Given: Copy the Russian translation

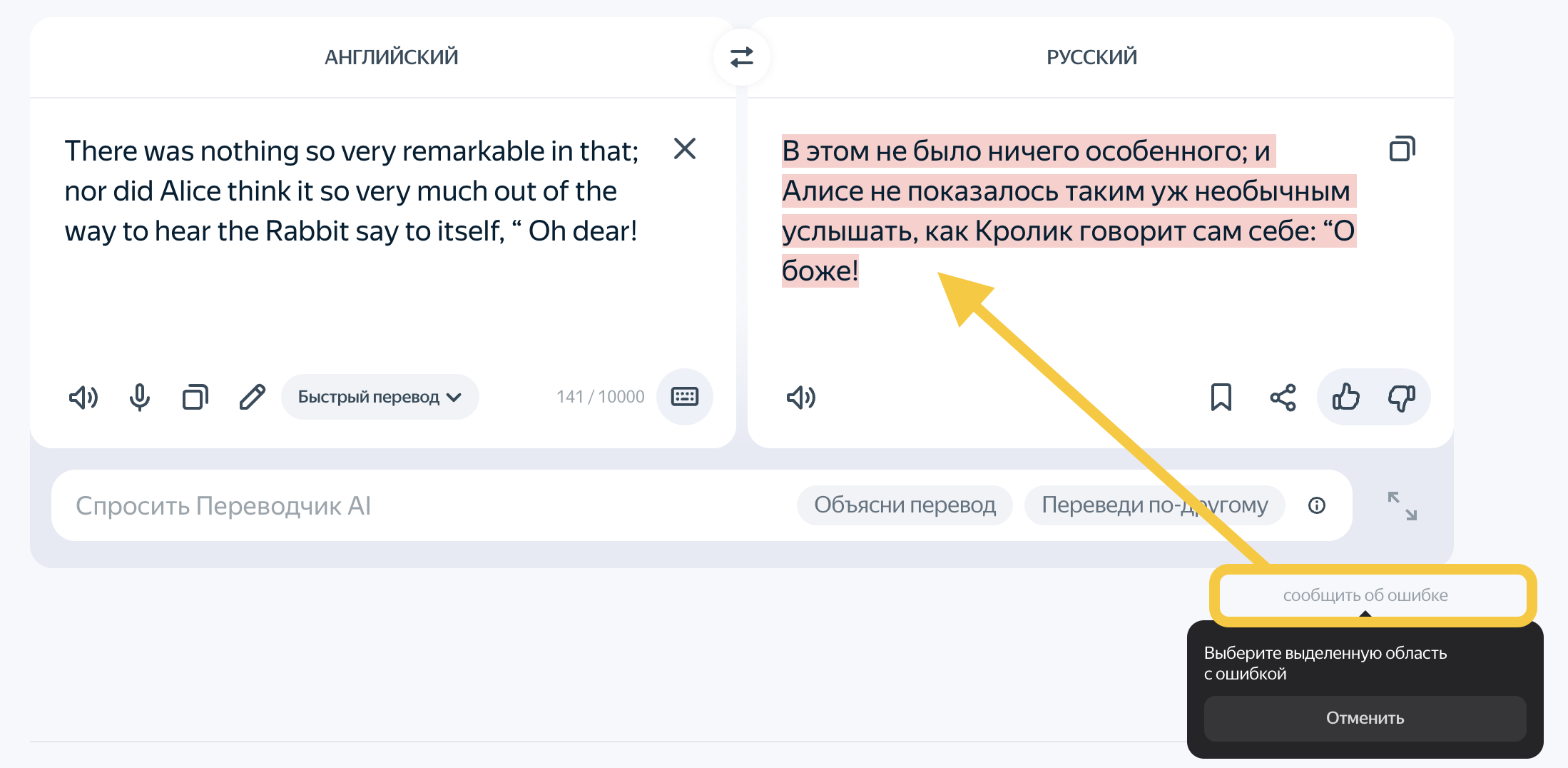Looking at the screenshot, I should tap(1402, 148).
